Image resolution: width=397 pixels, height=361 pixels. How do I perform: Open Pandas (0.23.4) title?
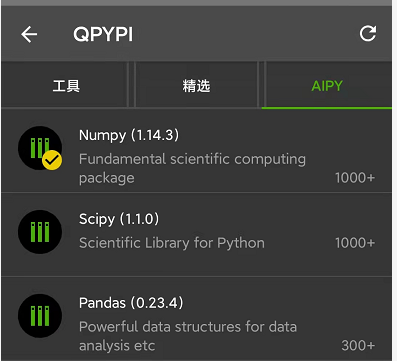[x=131, y=303]
